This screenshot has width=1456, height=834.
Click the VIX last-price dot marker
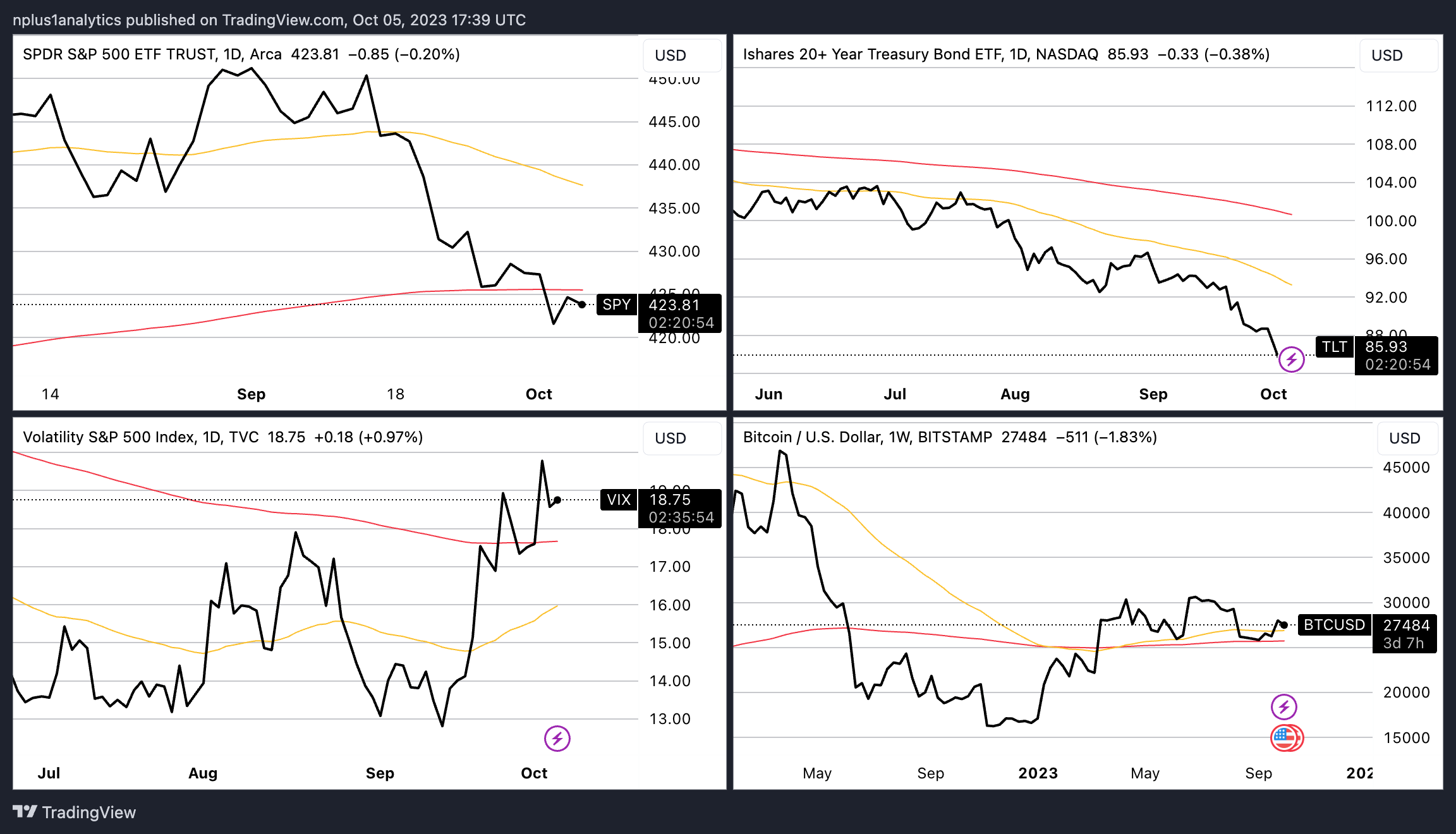557,500
